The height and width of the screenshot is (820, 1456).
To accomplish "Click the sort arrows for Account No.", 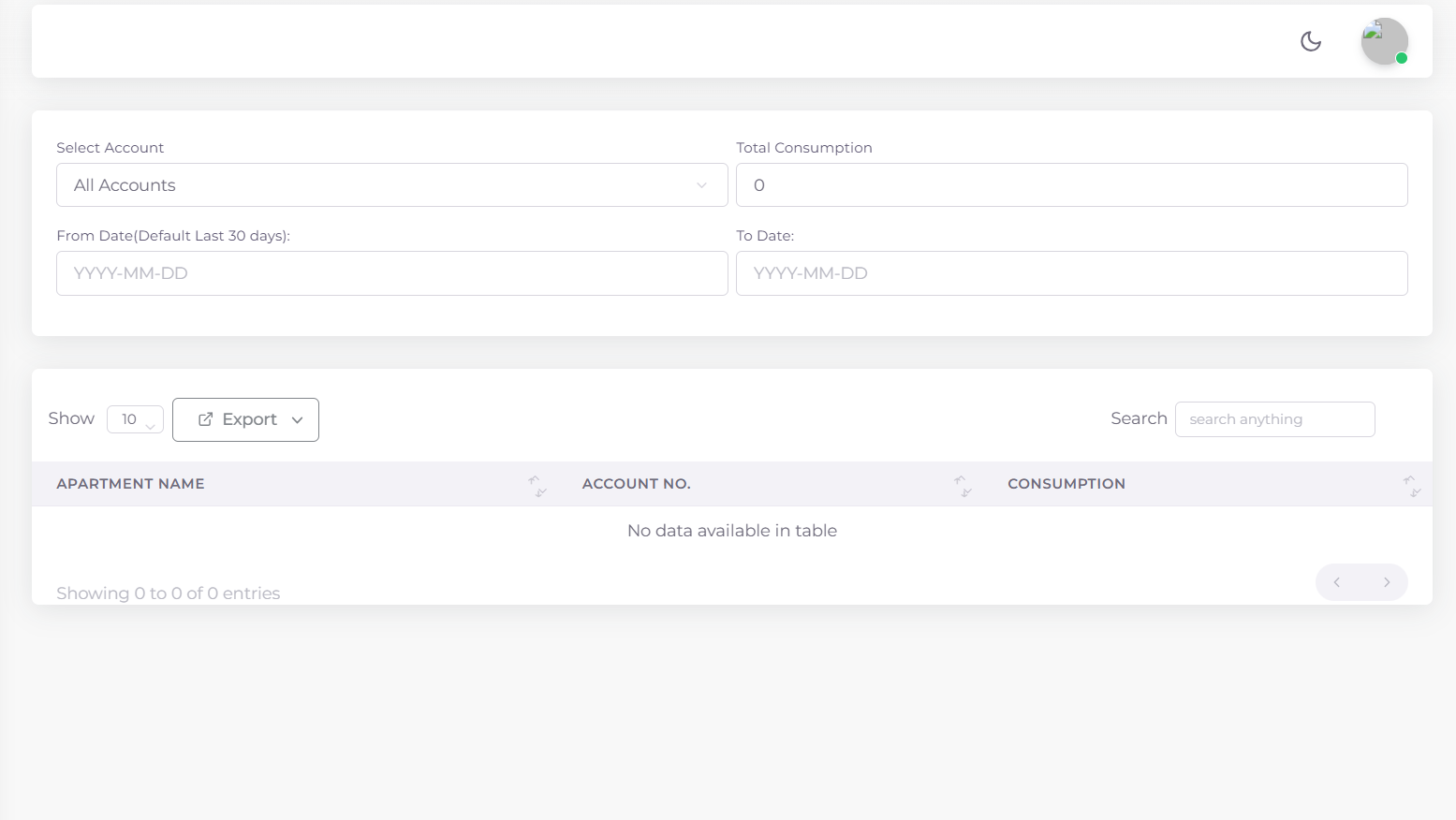I will (x=963, y=485).
